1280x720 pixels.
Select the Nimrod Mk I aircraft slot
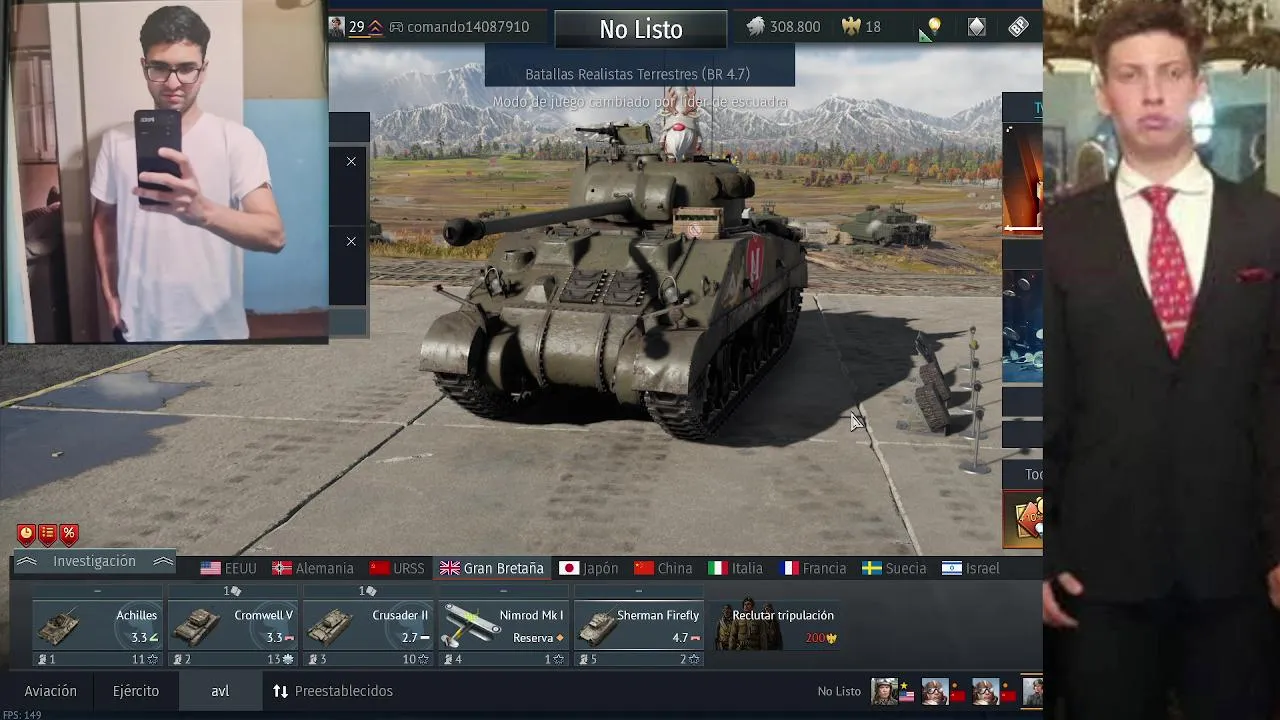[504, 626]
